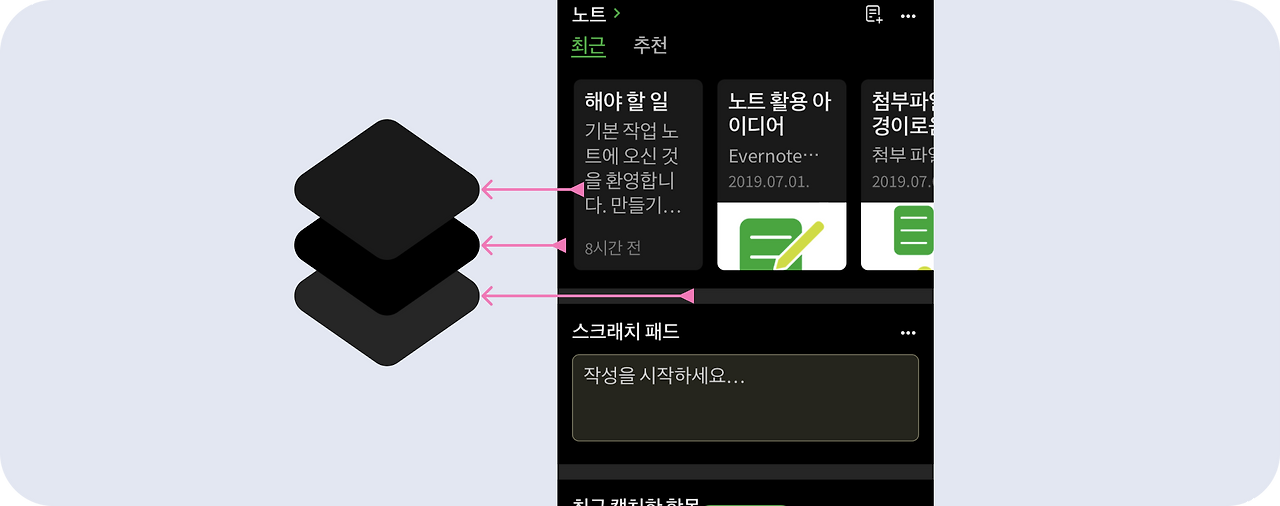Open the 스크래치 패드 more options menu

click(908, 333)
